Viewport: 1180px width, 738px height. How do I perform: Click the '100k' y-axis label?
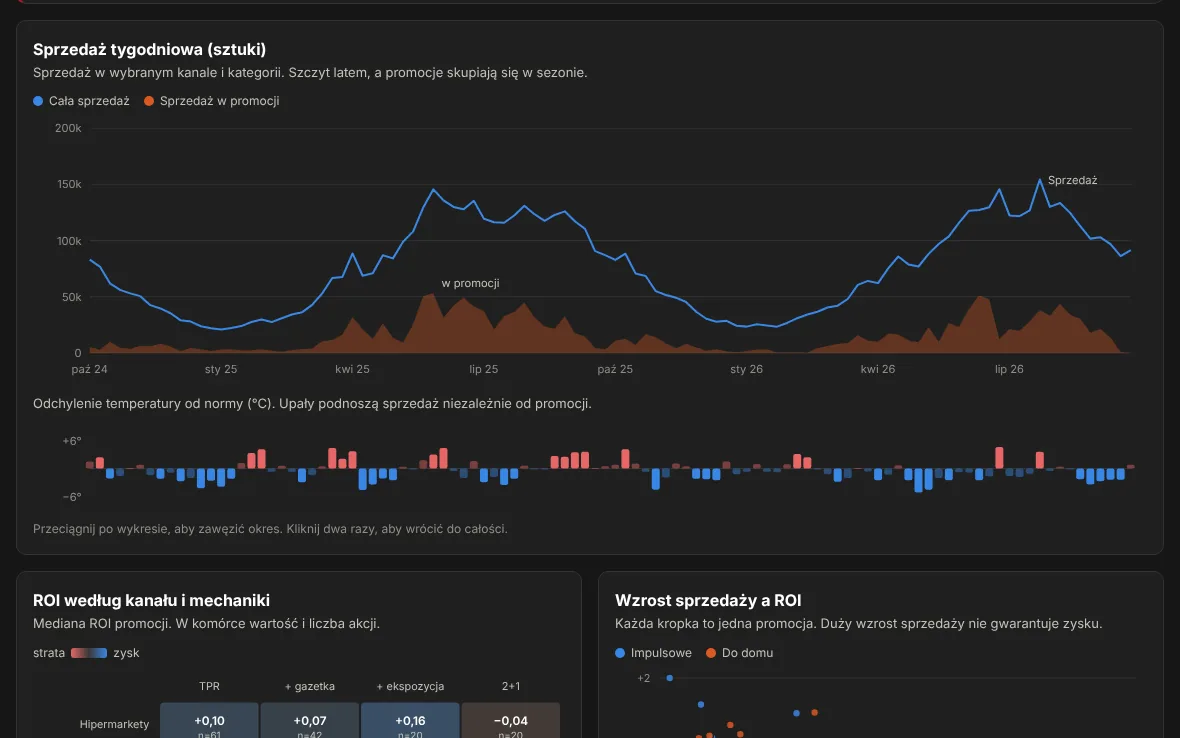point(69,241)
